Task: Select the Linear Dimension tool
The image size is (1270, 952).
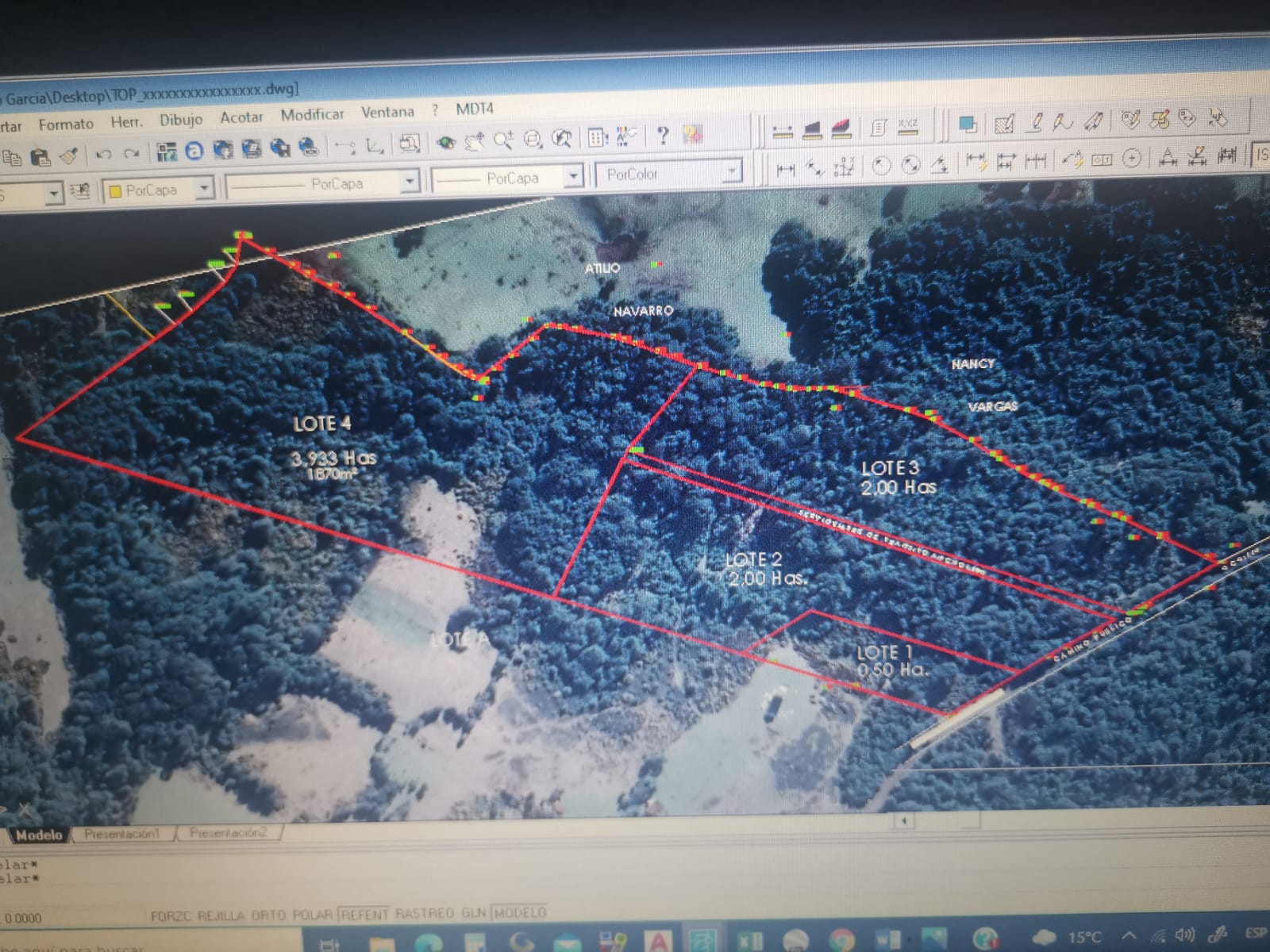Action: (786, 169)
